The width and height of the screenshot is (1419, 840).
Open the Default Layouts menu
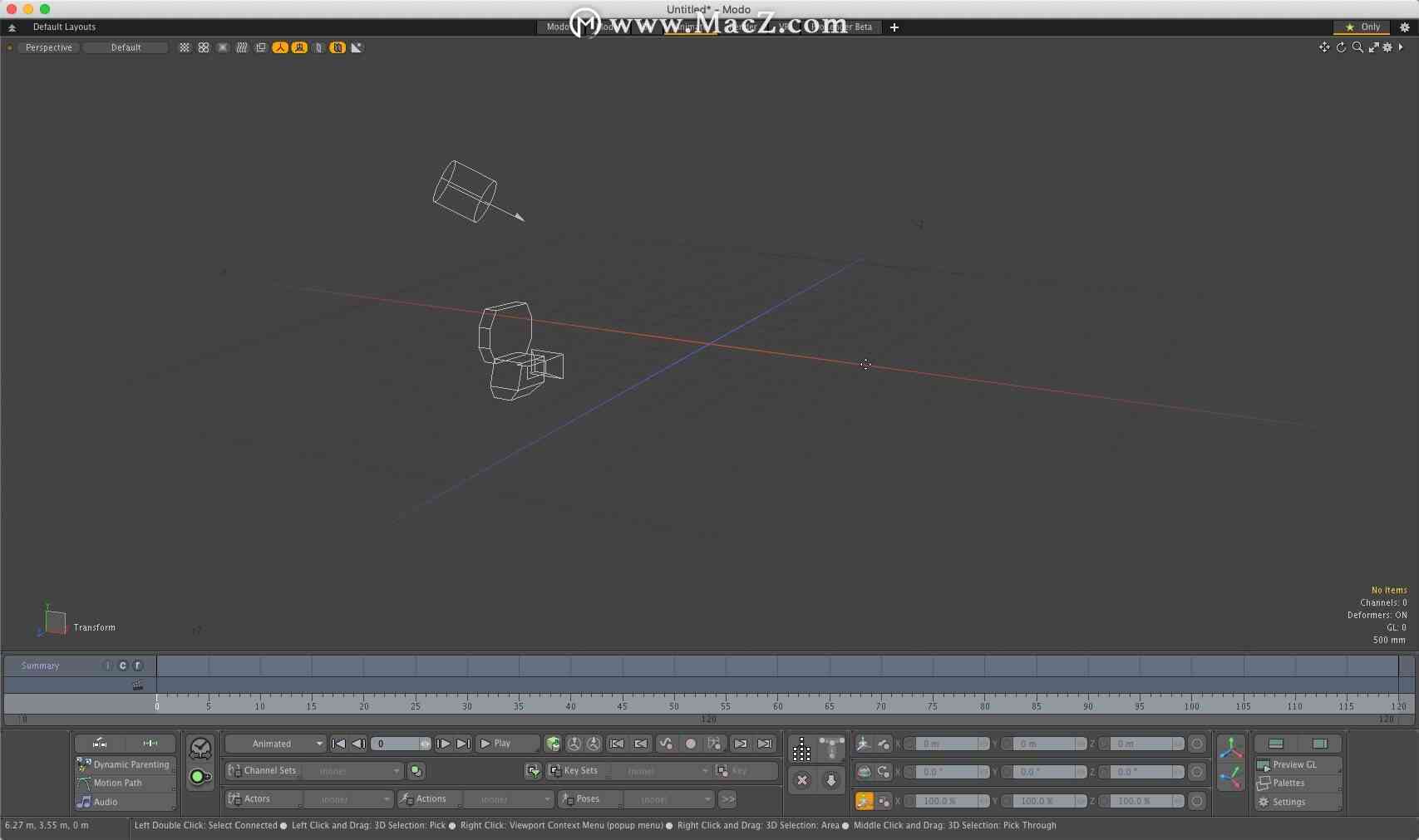point(64,27)
